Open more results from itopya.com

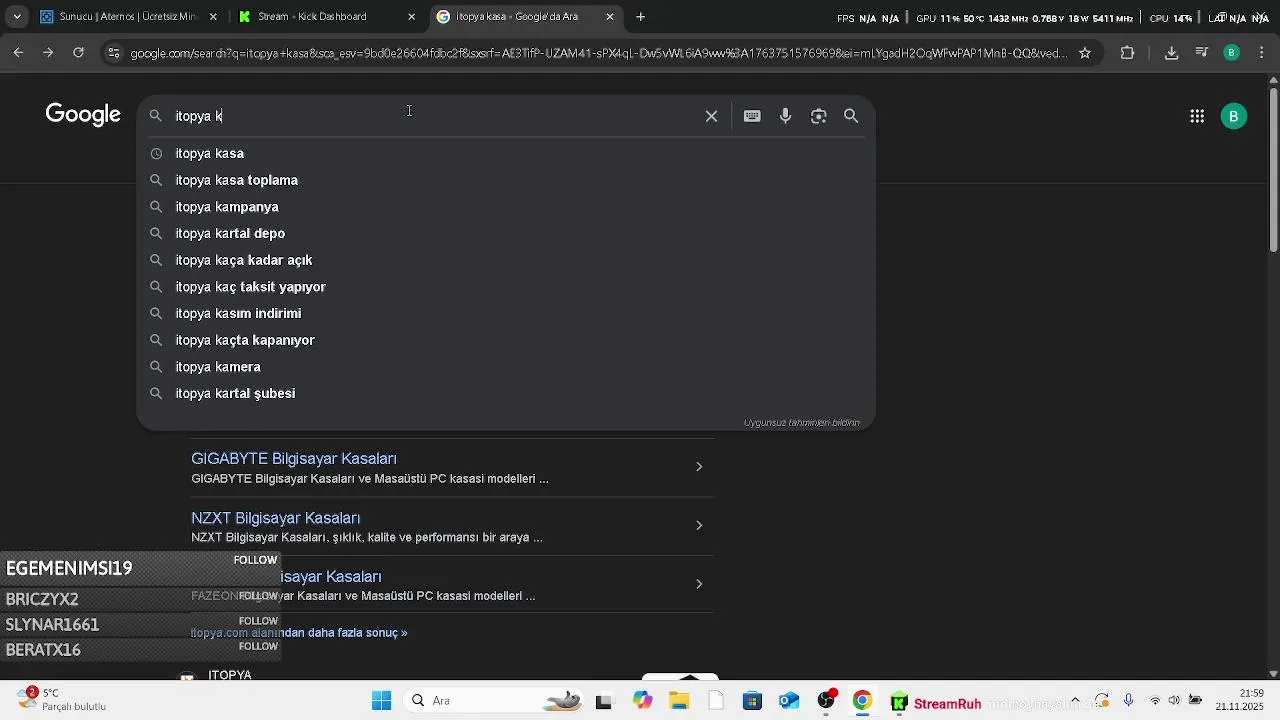[299, 633]
